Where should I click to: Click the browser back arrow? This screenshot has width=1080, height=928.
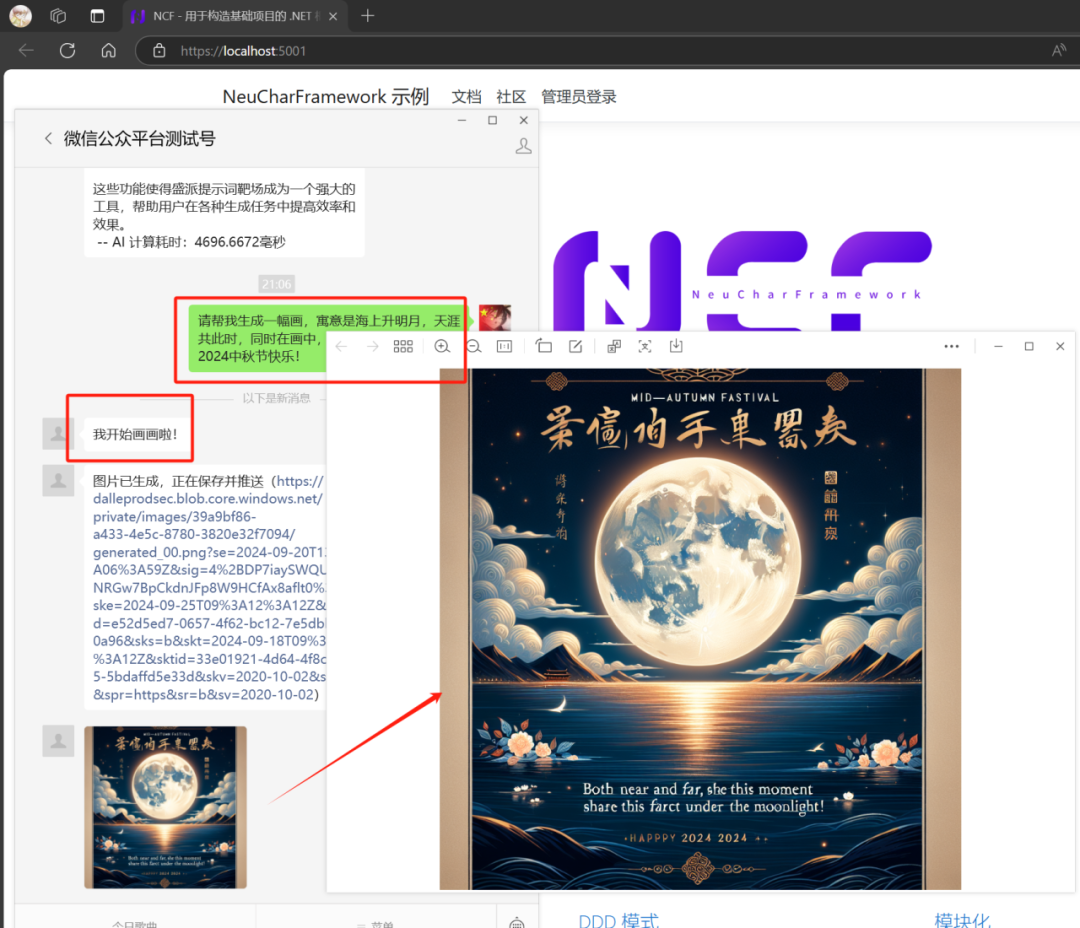tap(26, 50)
